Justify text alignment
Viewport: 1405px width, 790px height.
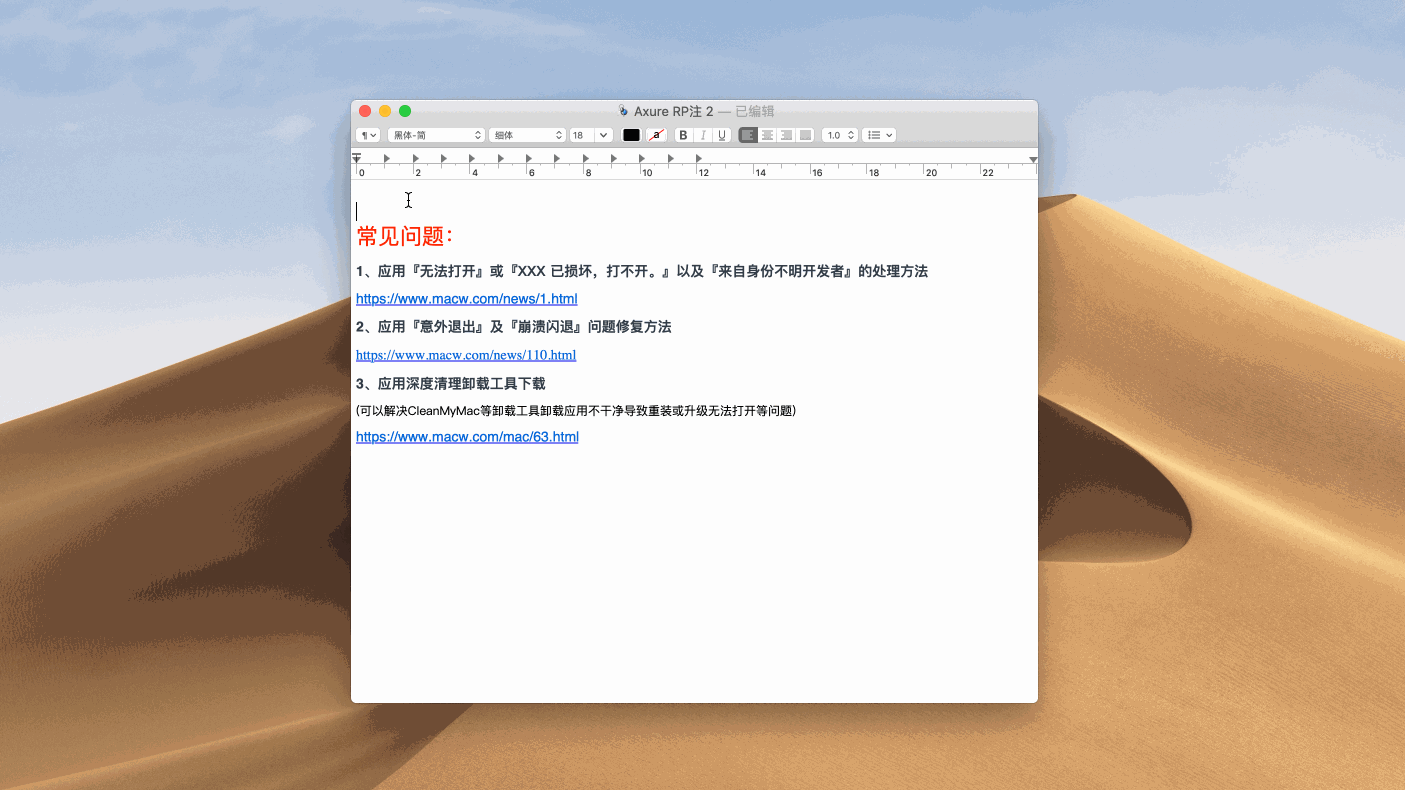[805, 135]
